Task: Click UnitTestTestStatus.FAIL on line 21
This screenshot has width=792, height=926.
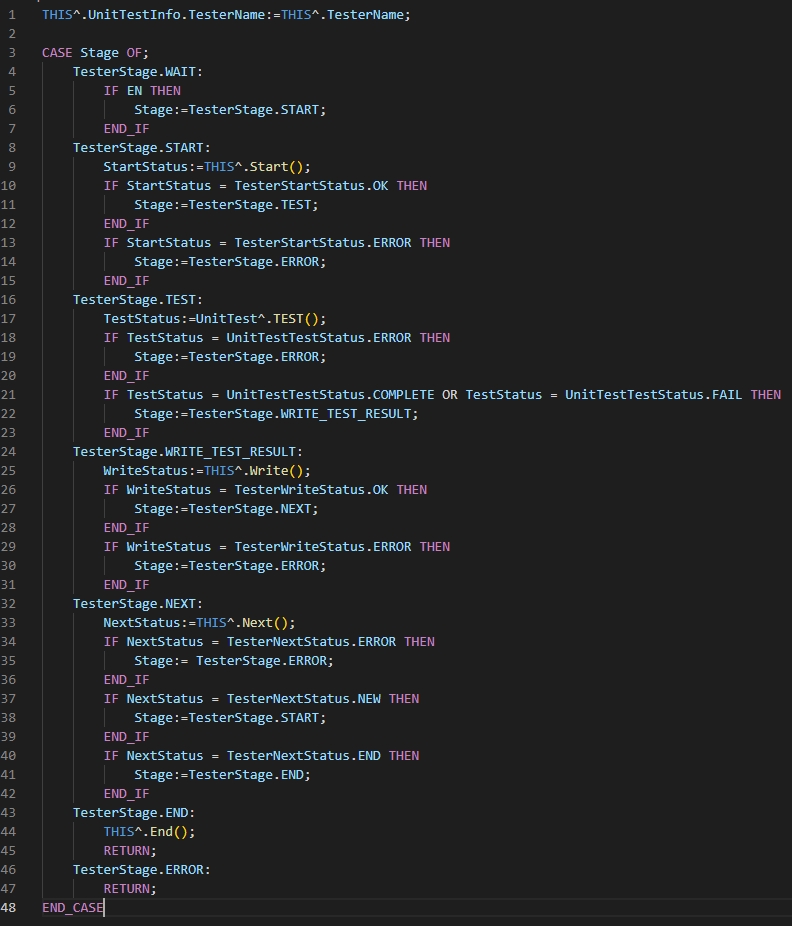Action: [x=653, y=394]
